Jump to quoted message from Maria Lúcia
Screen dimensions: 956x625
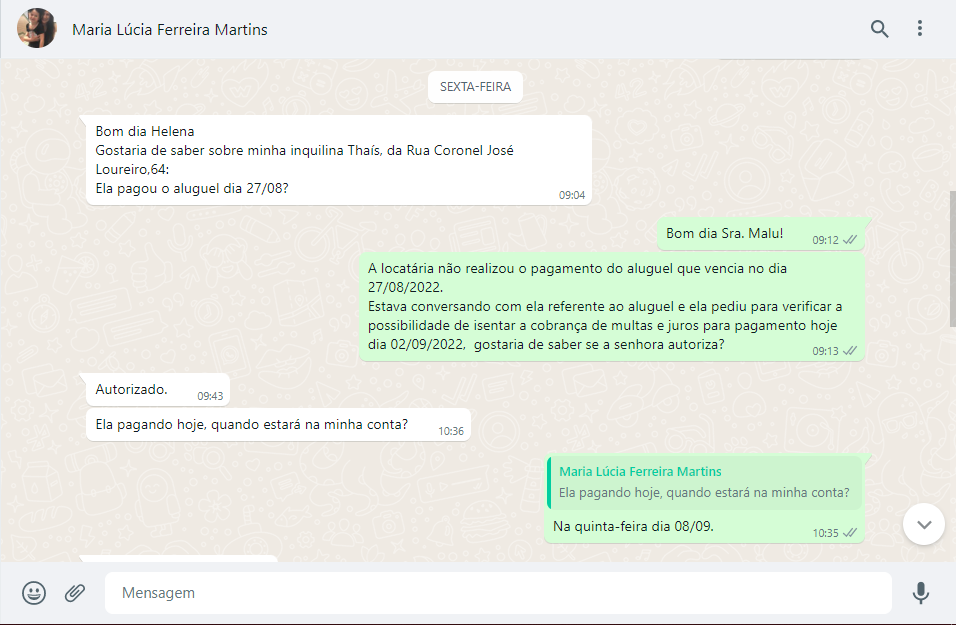704,482
